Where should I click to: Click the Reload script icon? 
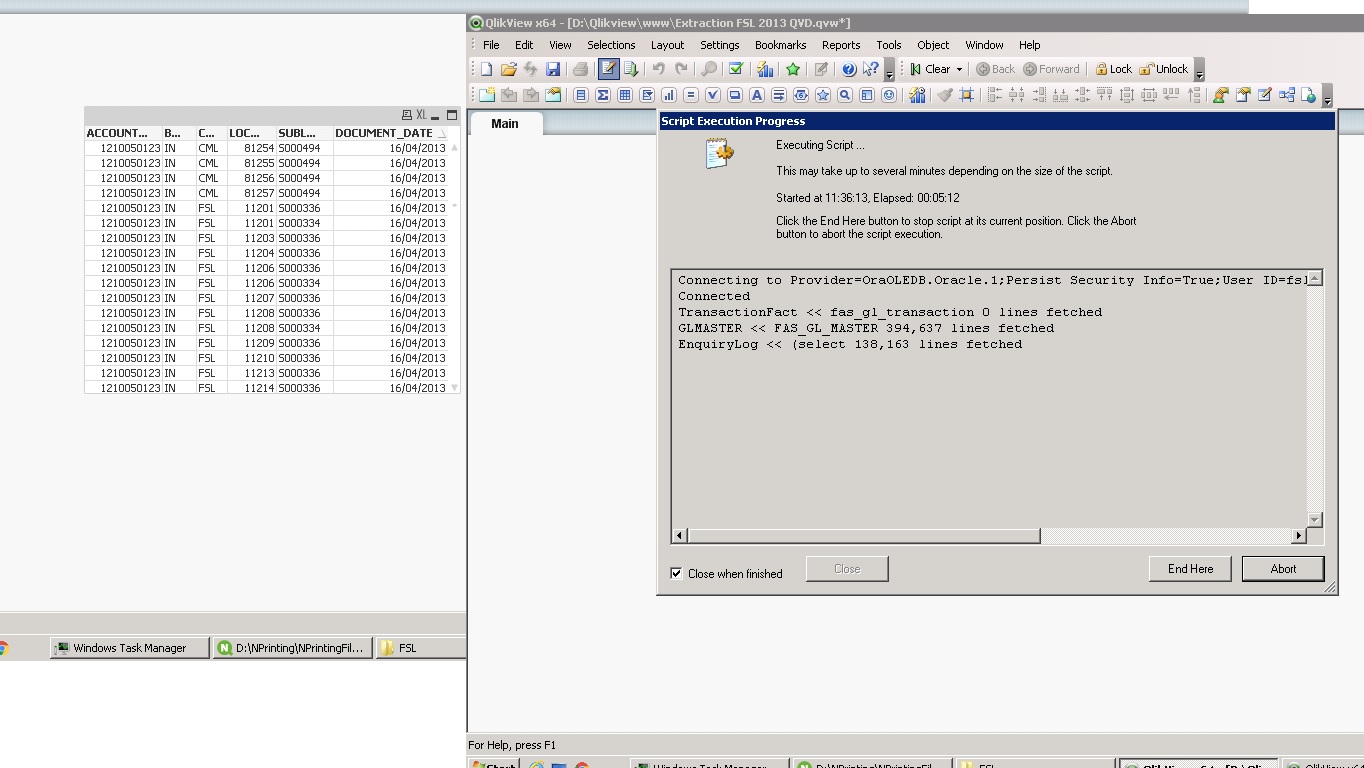631,69
